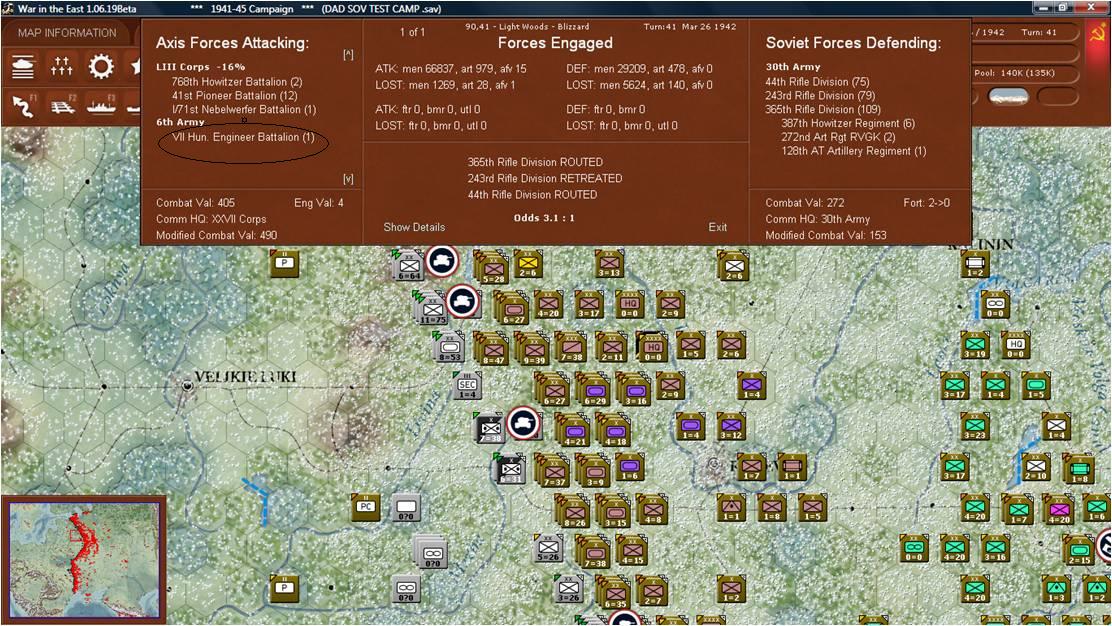
Task: Select the German 11=75 infantry counter
Action: pyautogui.click(x=433, y=312)
